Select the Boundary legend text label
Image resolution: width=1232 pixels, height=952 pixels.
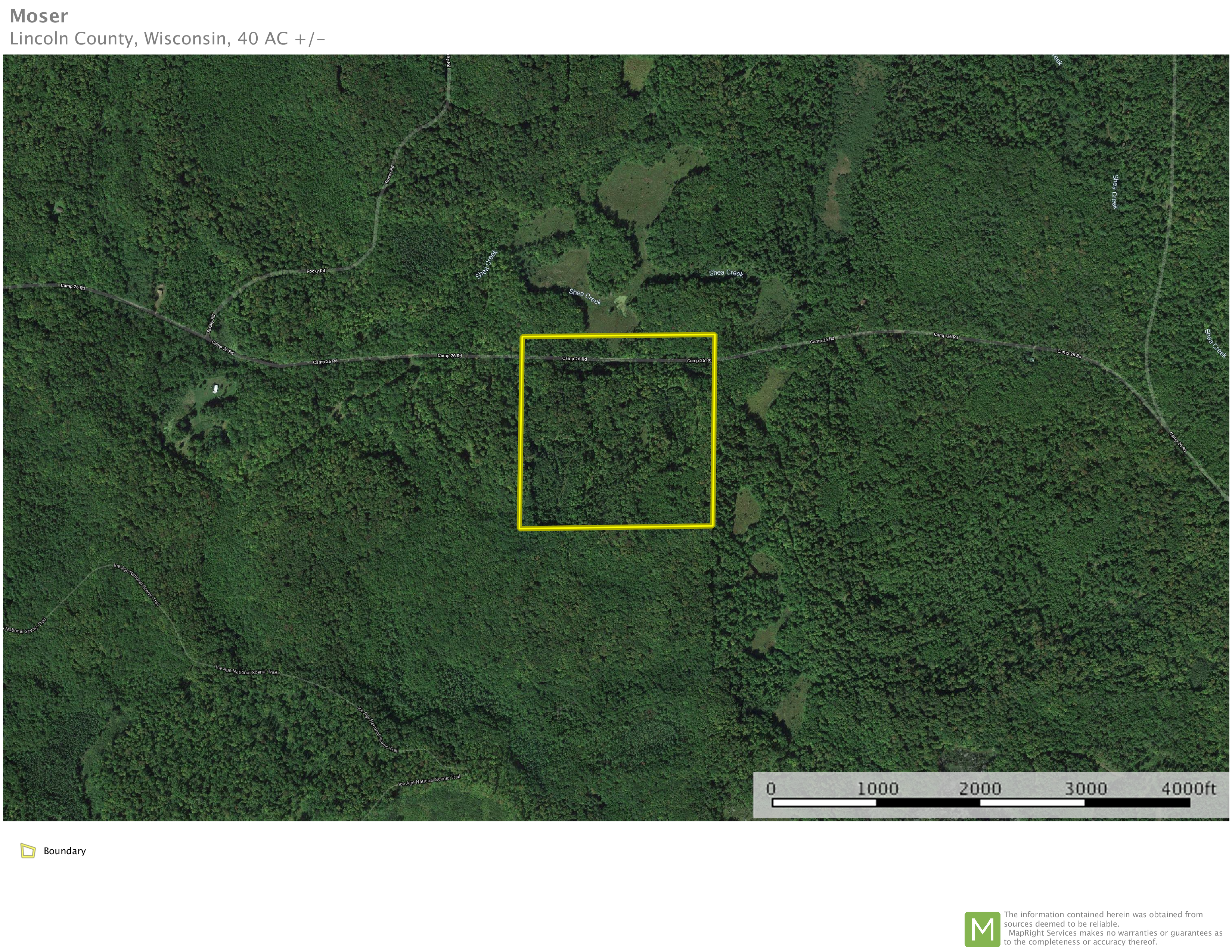click(64, 851)
